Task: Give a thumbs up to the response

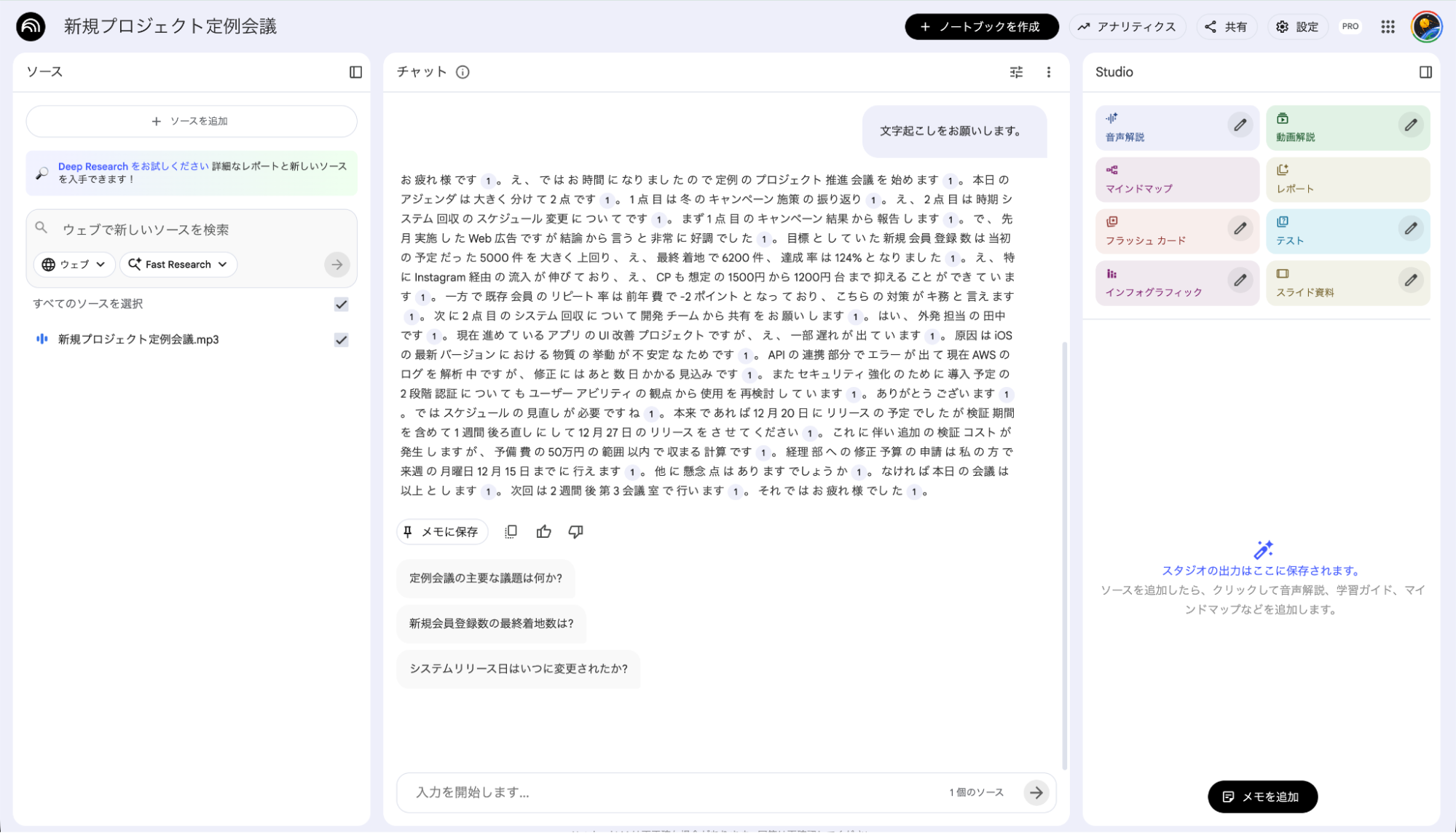Action: tap(543, 531)
